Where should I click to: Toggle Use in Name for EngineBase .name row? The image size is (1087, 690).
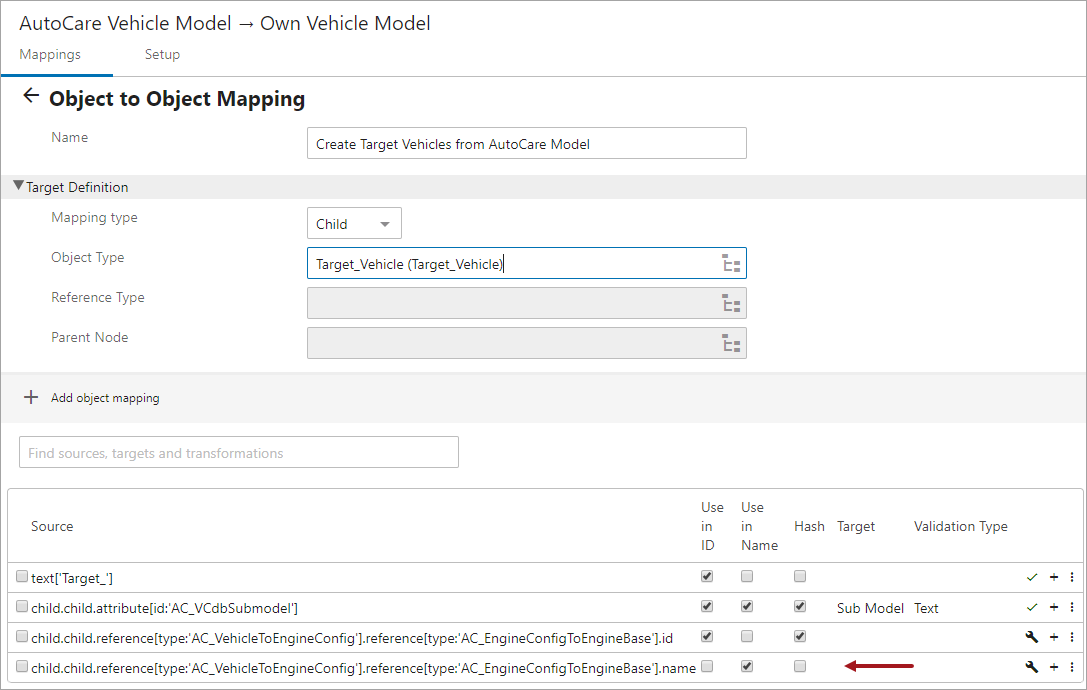747,666
